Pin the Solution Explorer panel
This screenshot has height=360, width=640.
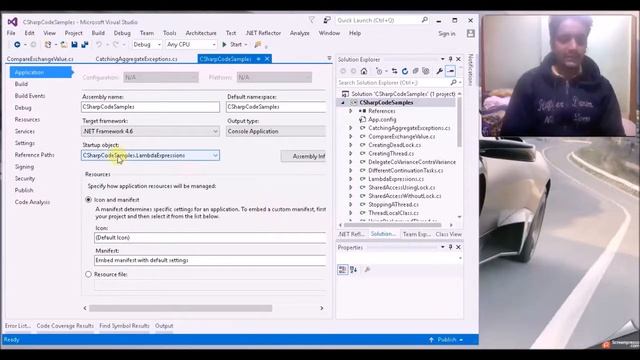(451, 59)
